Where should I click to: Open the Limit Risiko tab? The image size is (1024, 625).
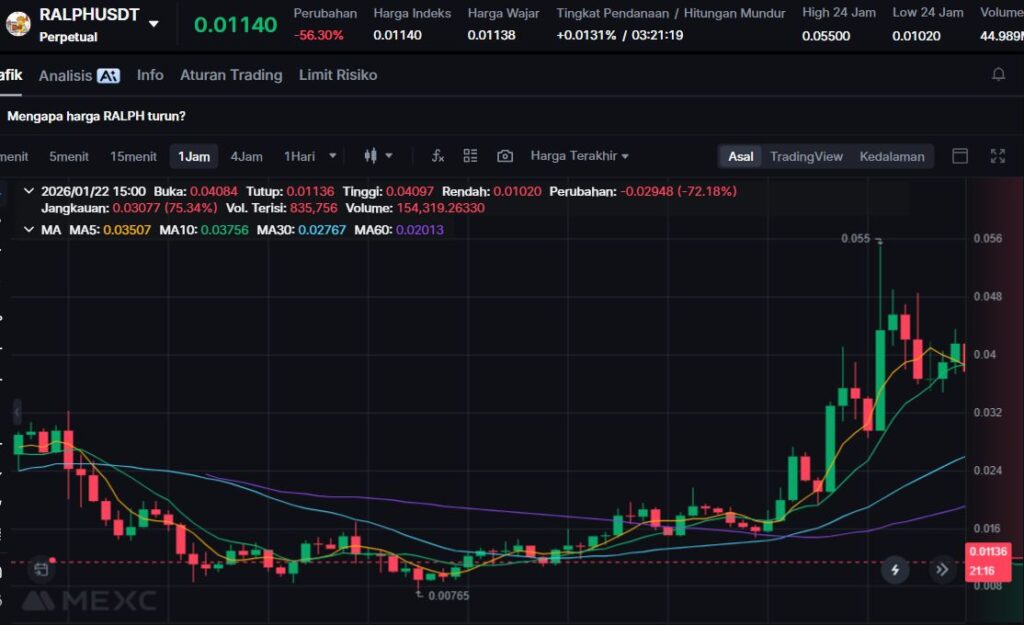[x=338, y=75]
